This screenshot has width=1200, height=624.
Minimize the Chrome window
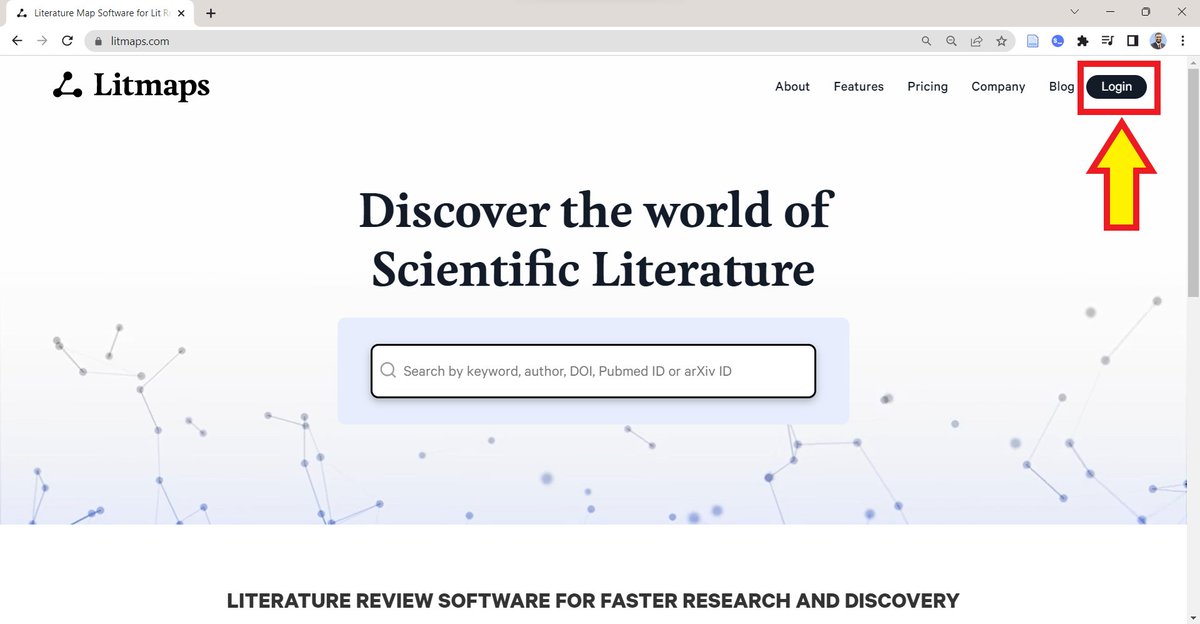pyautogui.click(x=1110, y=12)
